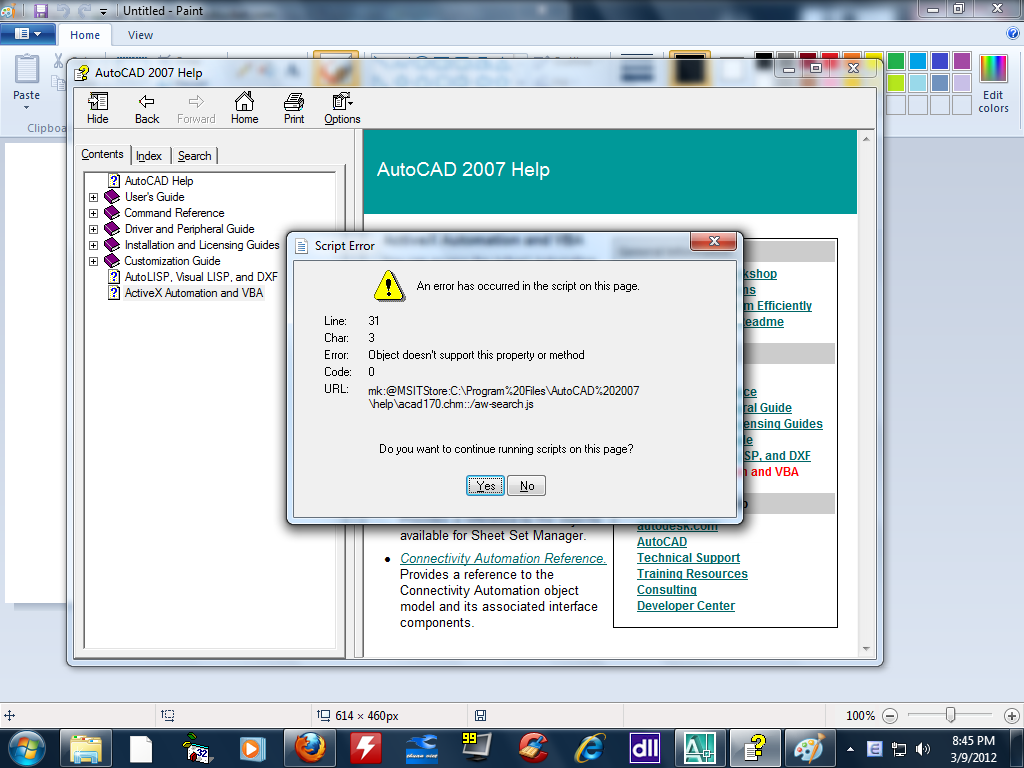Show hidden system tray icons
Screen dimensions: 1024x768
(850, 749)
